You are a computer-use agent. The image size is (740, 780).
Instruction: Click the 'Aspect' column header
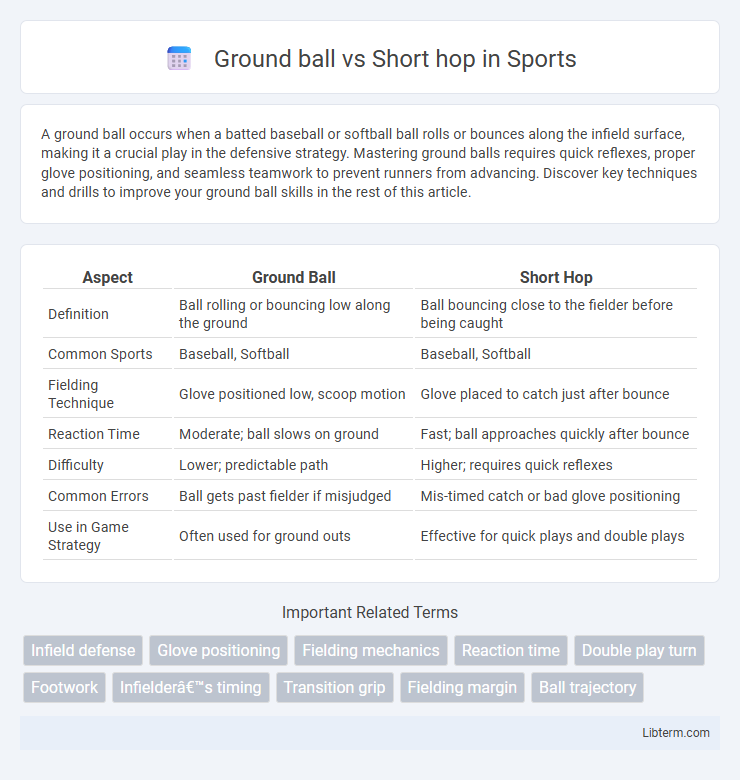pyautogui.click(x=107, y=277)
